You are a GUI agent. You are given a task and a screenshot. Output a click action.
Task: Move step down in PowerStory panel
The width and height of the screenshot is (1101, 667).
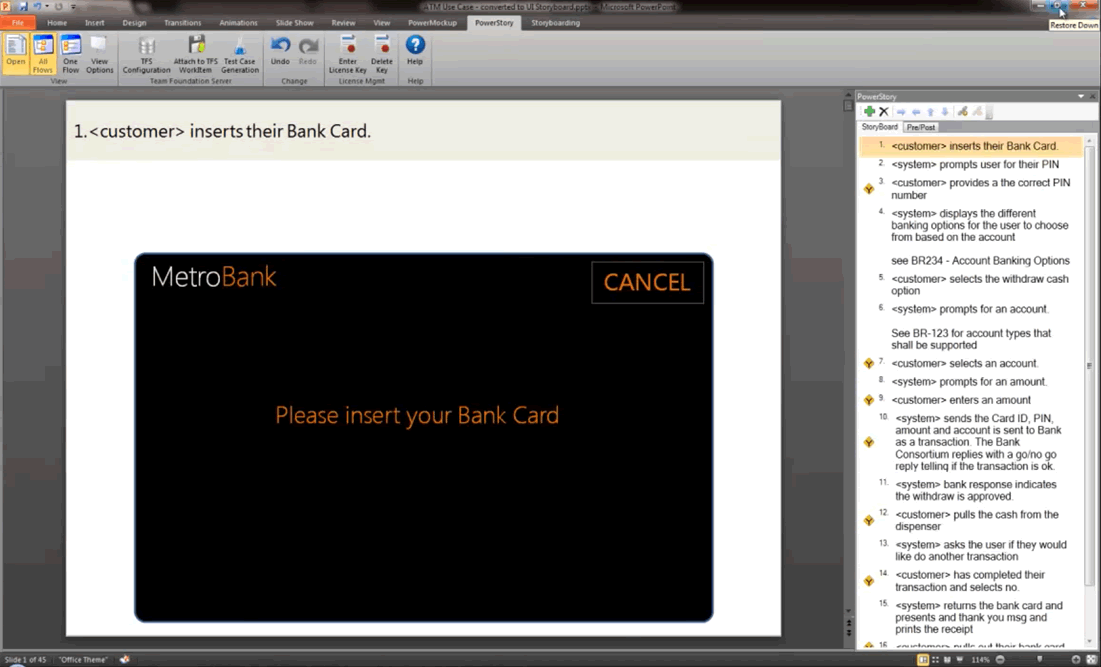945,112
